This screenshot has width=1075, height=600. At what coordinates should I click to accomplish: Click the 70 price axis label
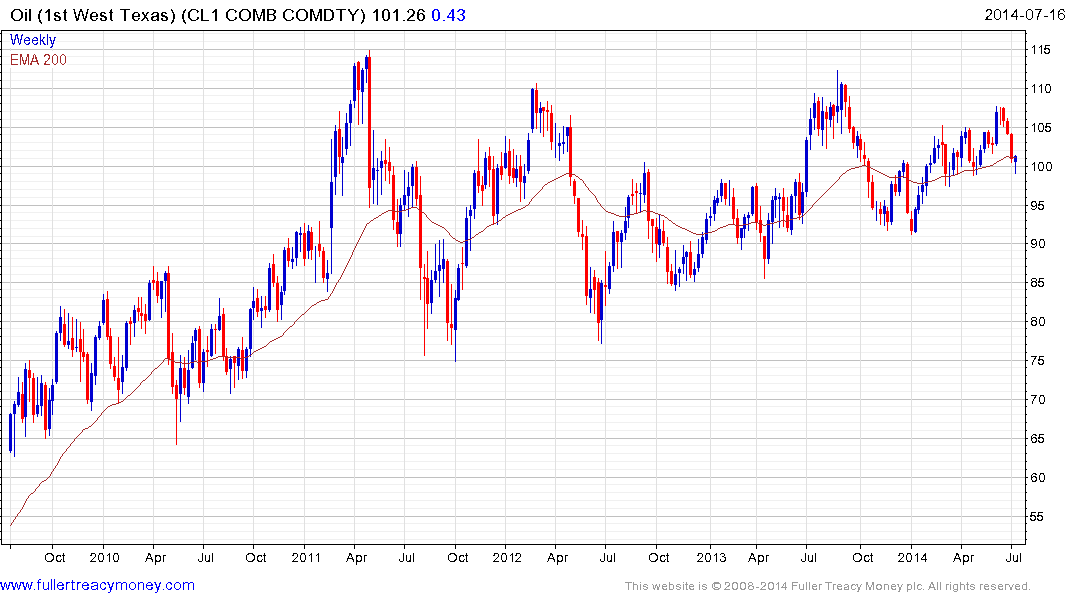[x=1038, y=400]
